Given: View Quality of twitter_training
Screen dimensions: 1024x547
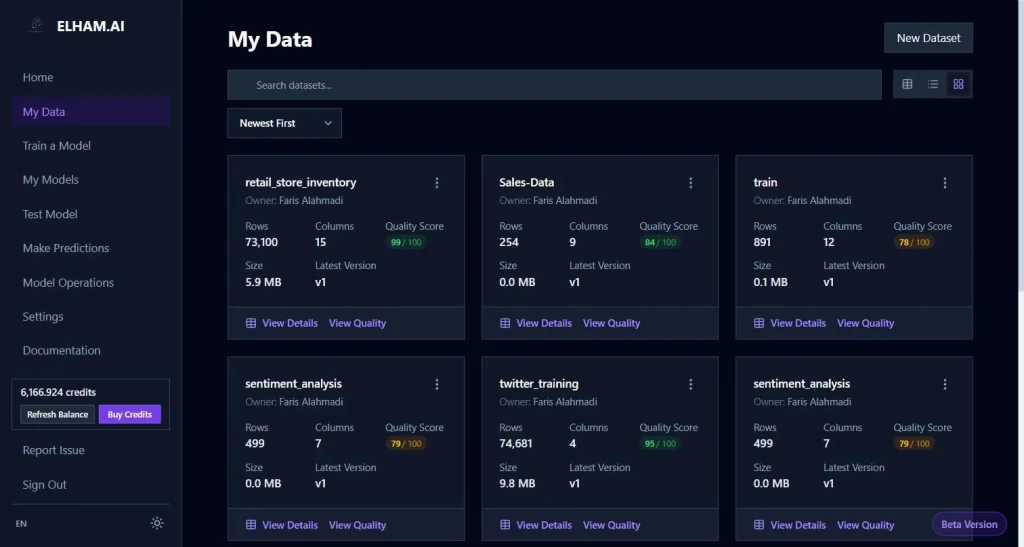Looking at the screenshot, I should (x=611, y=525).
